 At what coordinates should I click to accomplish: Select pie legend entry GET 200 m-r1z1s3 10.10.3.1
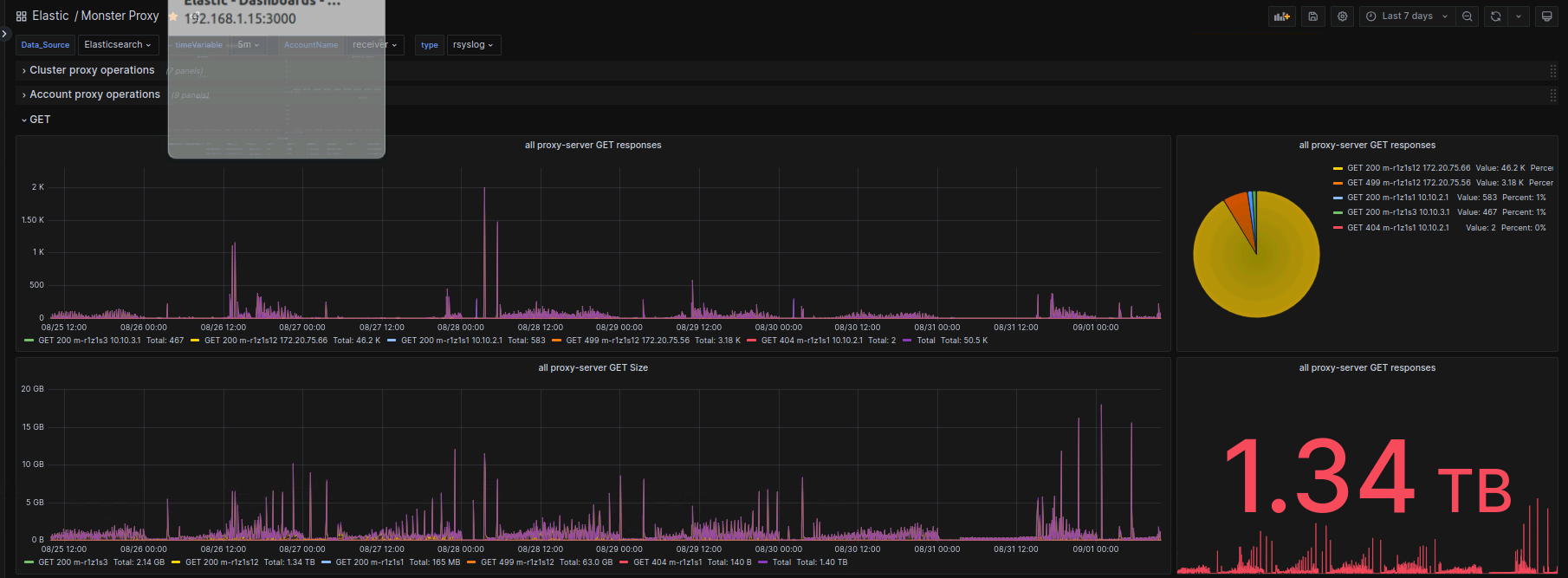coord(1397,212)
